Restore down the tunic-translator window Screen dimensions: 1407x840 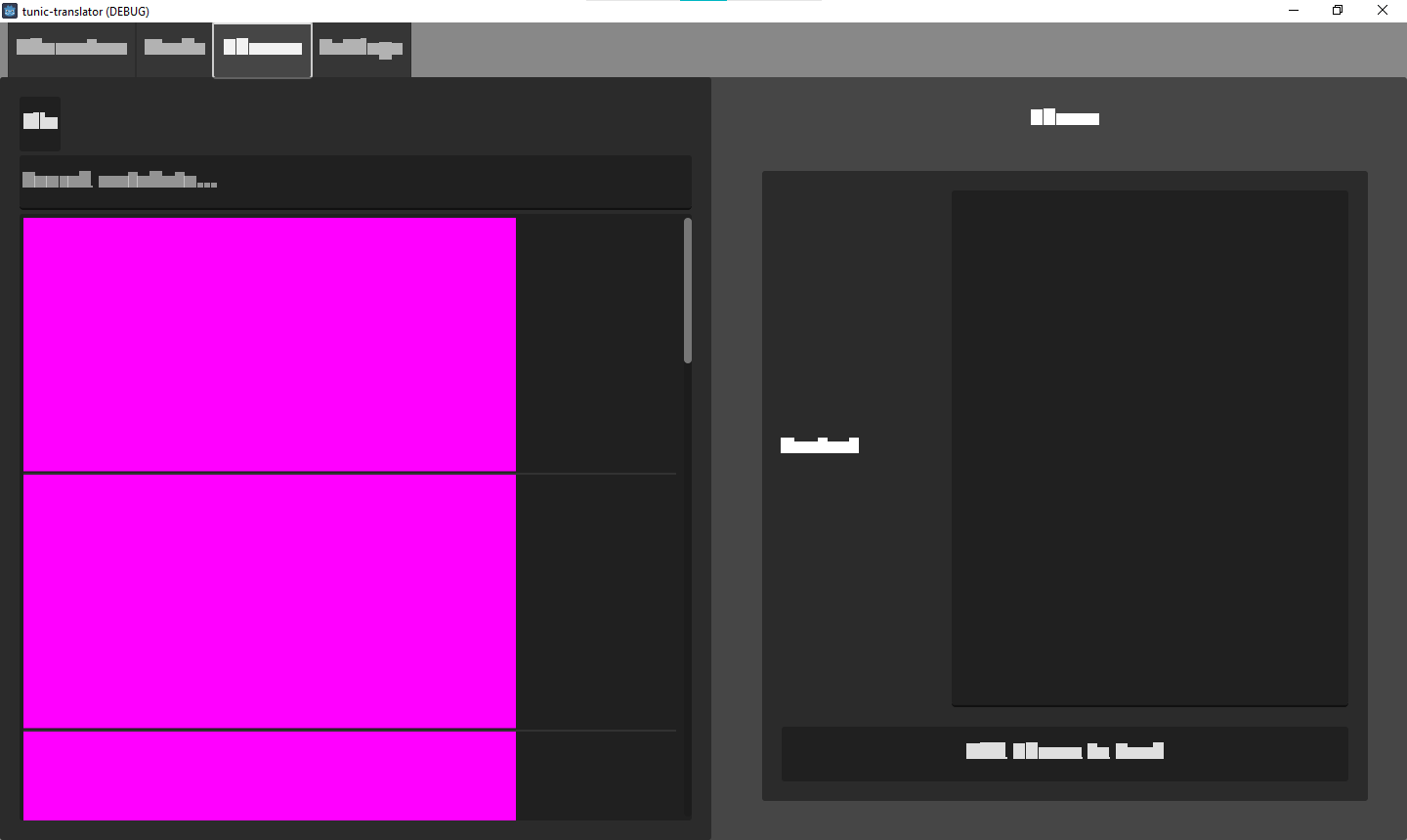[1338, 11]
